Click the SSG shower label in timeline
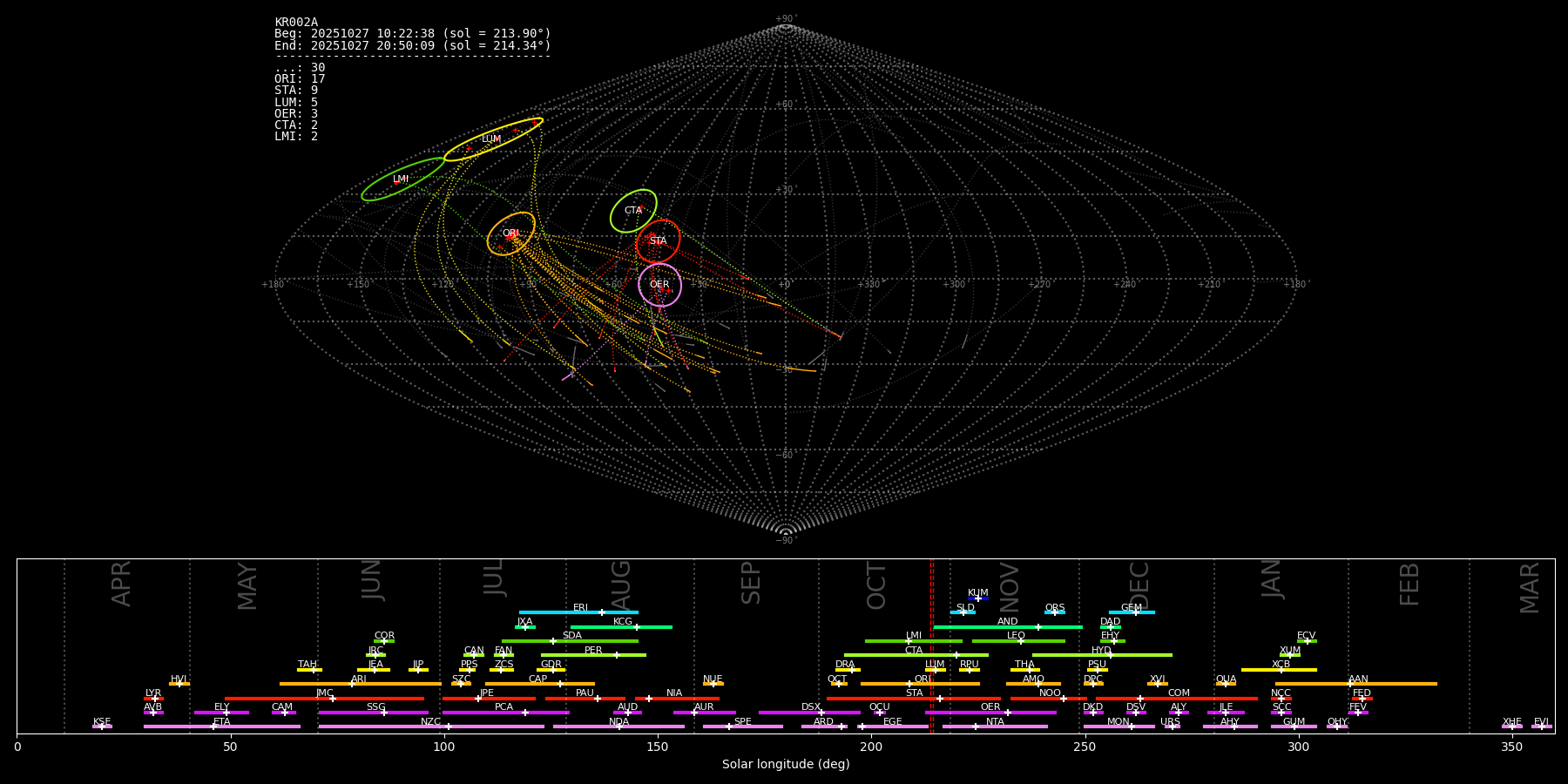 [375, 707]
